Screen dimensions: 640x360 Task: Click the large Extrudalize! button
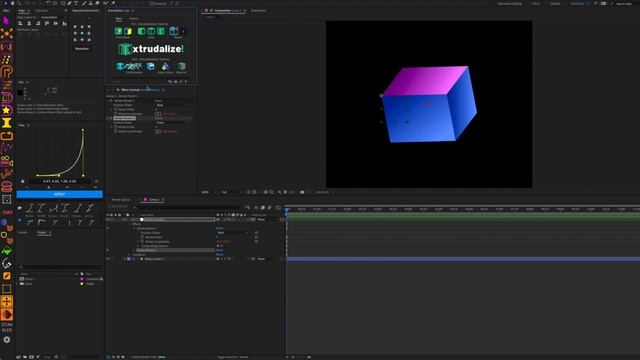pyautogui.click(x=151, y=49)
